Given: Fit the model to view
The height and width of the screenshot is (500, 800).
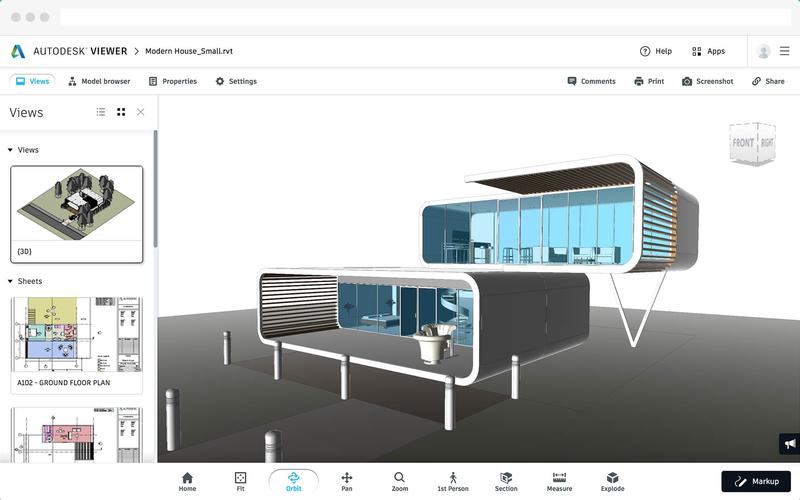Looking at the screenshot, I should point(240,481).
